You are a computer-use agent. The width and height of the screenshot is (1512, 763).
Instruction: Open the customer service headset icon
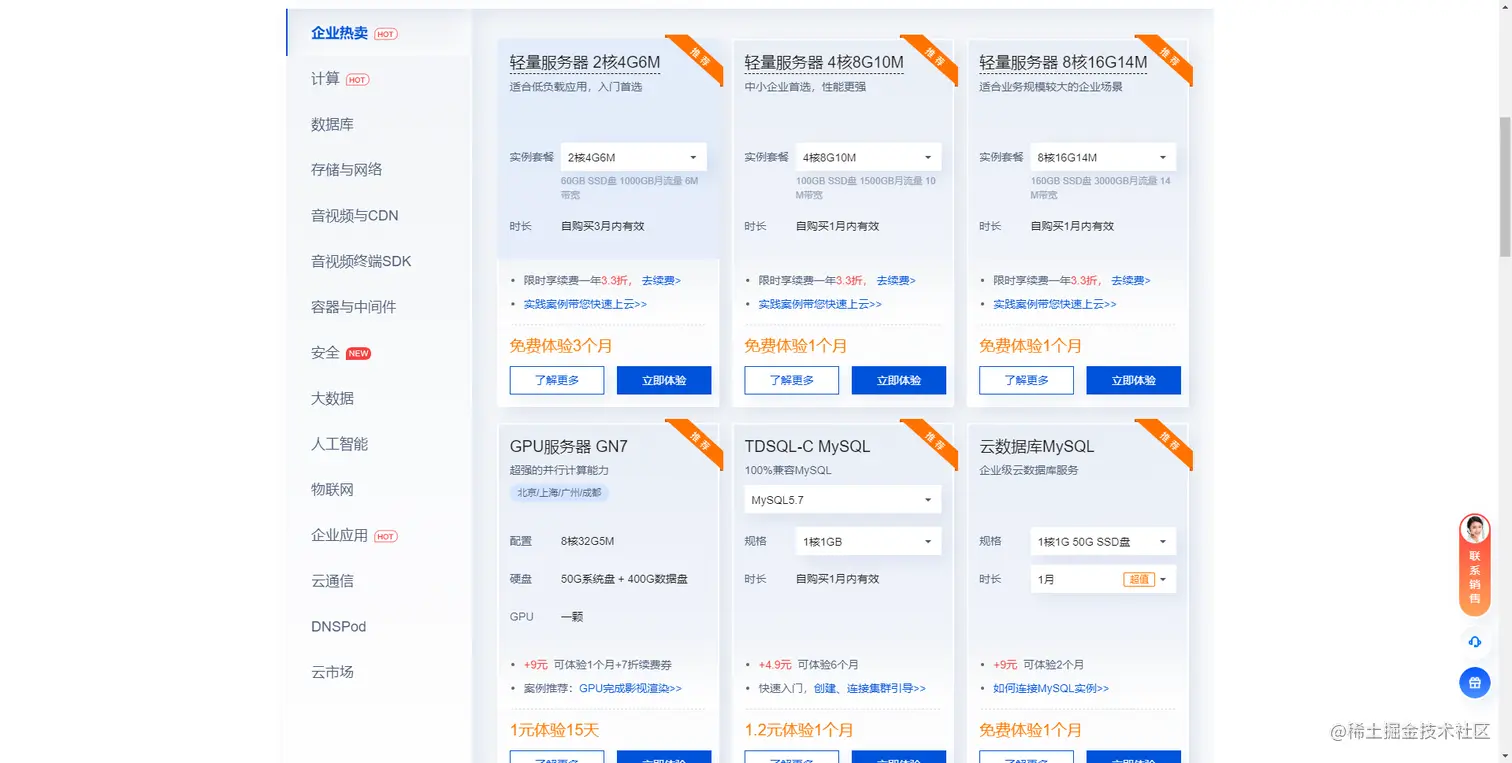pyautogui.click(x=1474, y=641)
